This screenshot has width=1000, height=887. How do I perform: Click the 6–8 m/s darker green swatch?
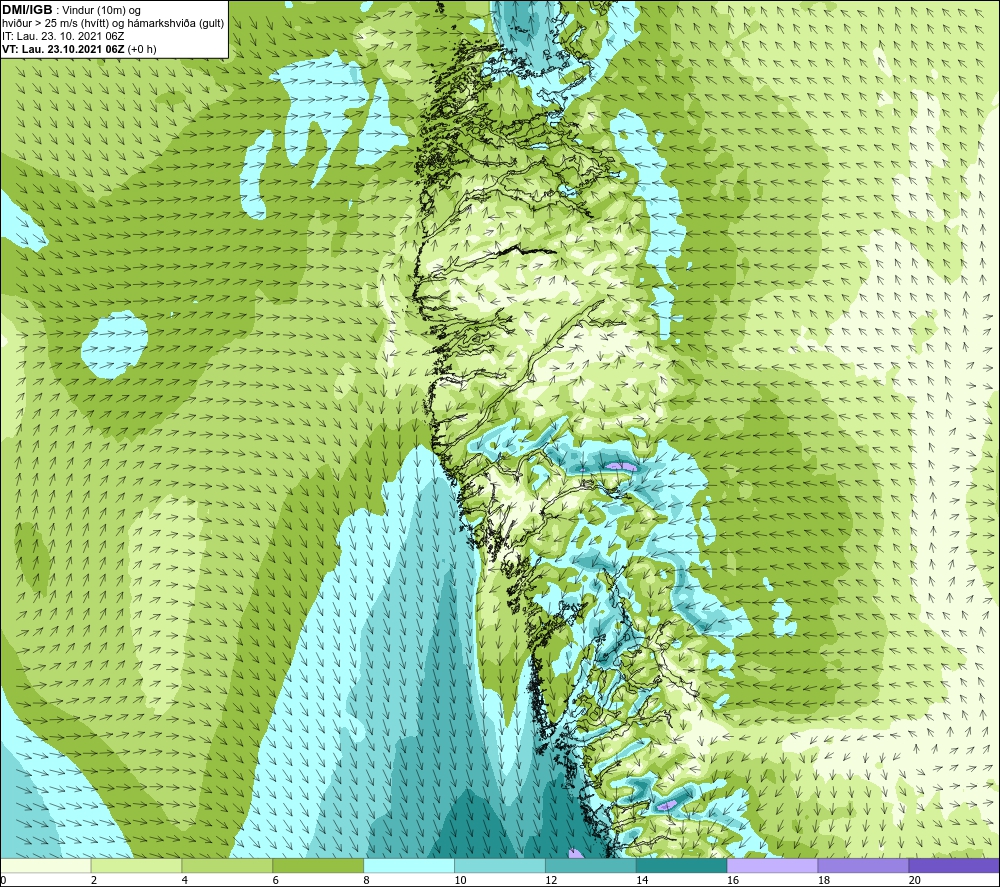[x=318, y=865]
